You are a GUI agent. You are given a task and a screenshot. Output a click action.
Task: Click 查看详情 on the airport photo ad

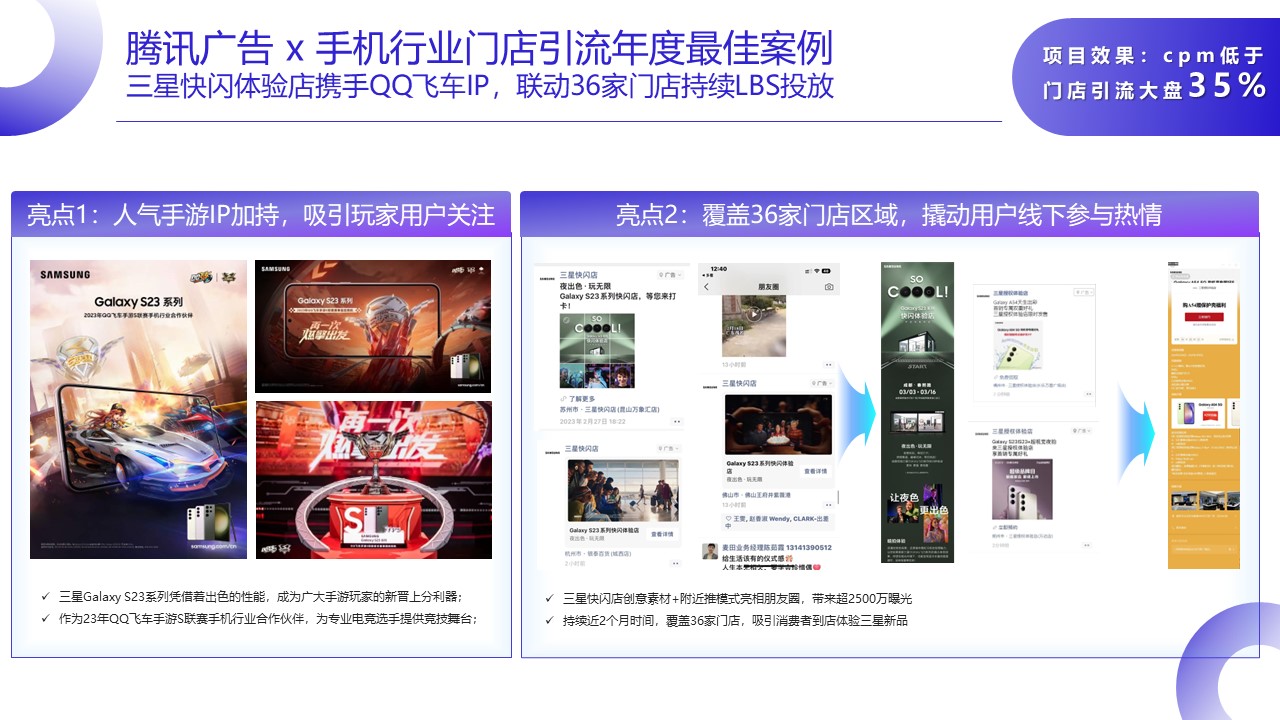coord(663,535)
